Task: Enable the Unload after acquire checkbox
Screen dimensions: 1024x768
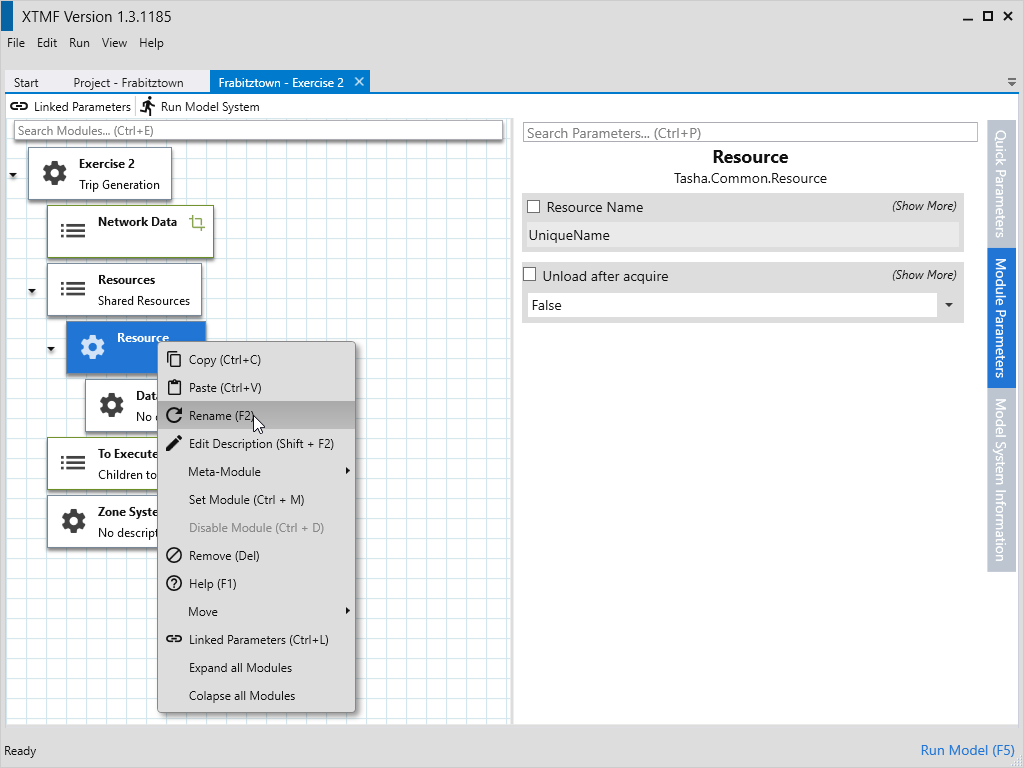Action: pyautogui.click(x=531, y=275)
